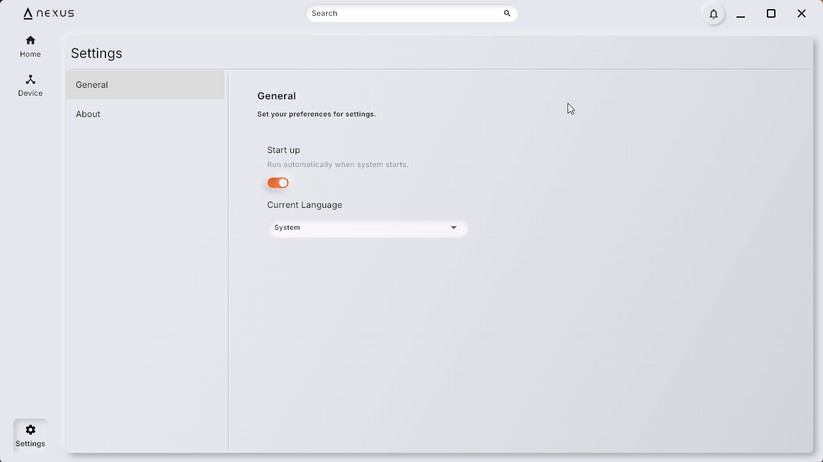Open the notifications bell
Viewport: 823px width, 462px height.
pyautogui.click(x=713, y=14)
